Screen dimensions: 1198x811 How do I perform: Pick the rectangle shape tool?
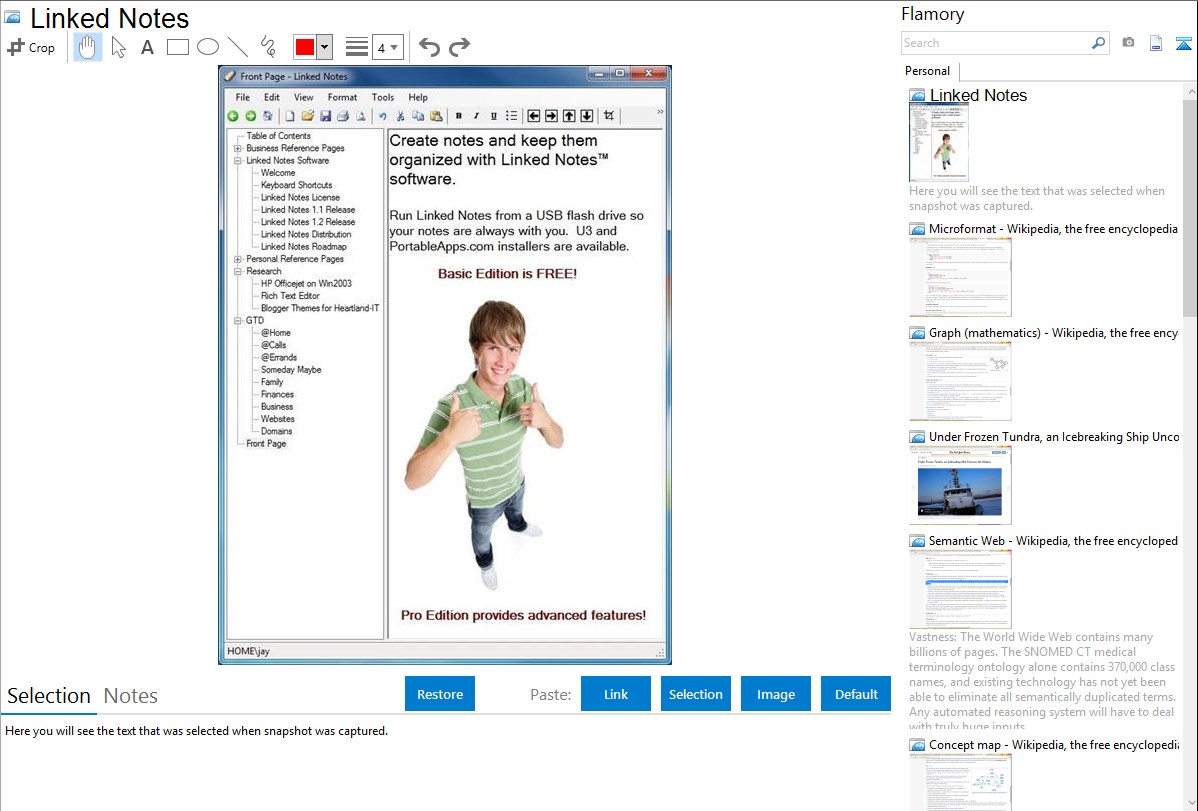coord(178,47)
